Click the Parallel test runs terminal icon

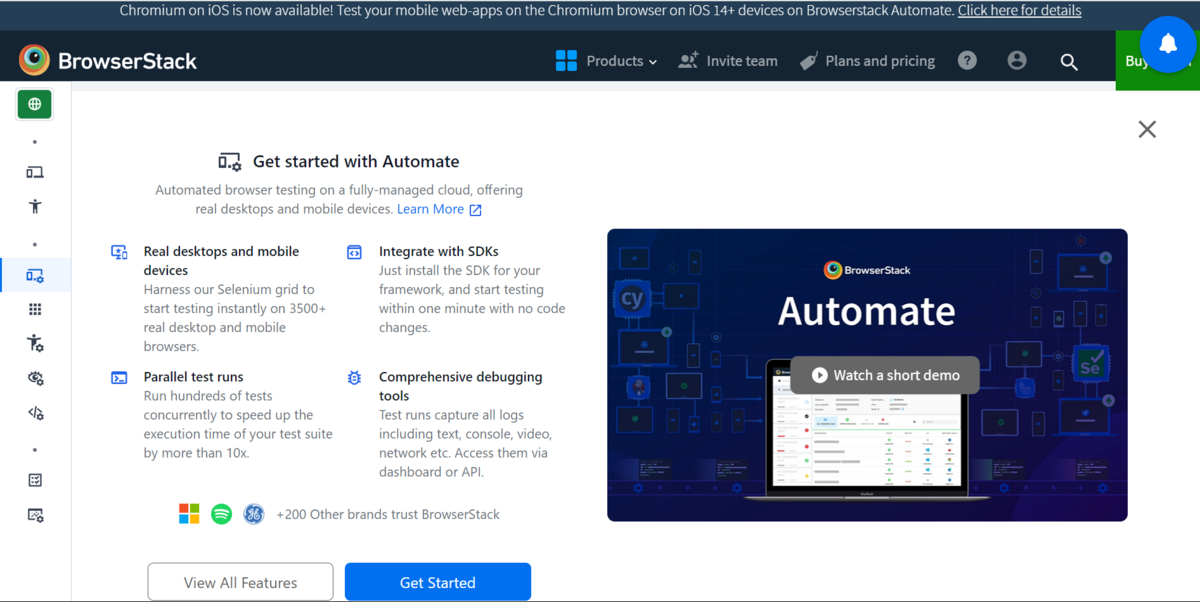(x=119, y=378)
